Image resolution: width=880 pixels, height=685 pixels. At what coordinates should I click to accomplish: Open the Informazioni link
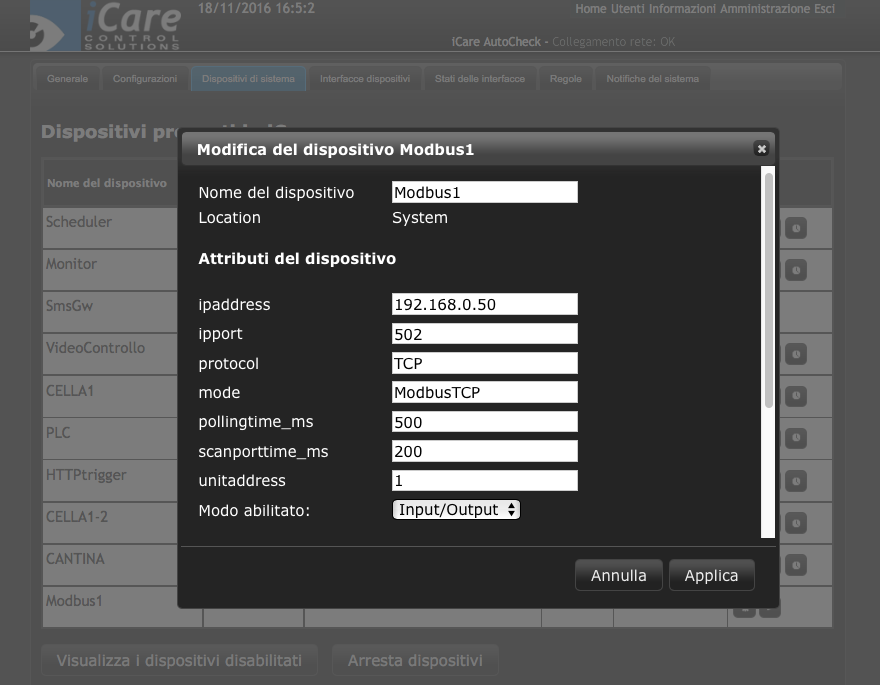point(682,8)
